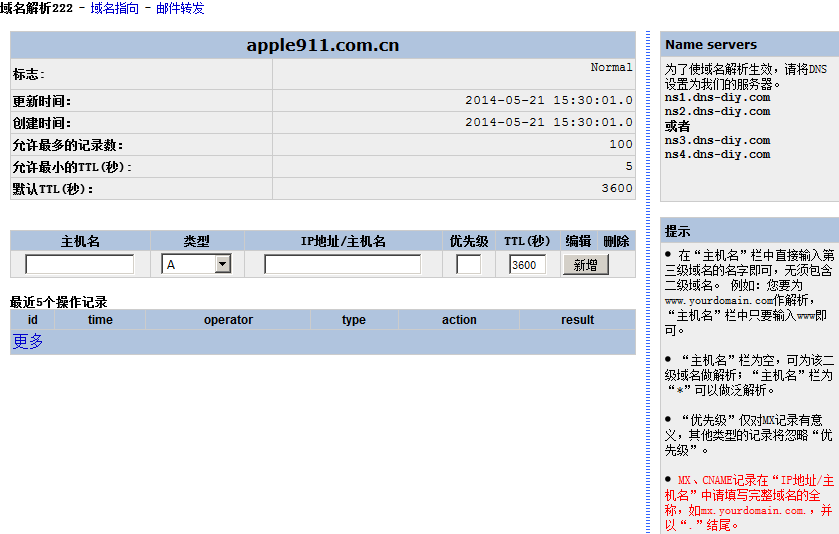Click the max records value 100
This screenshot has width=839, height=534.
tap(621, 144)
